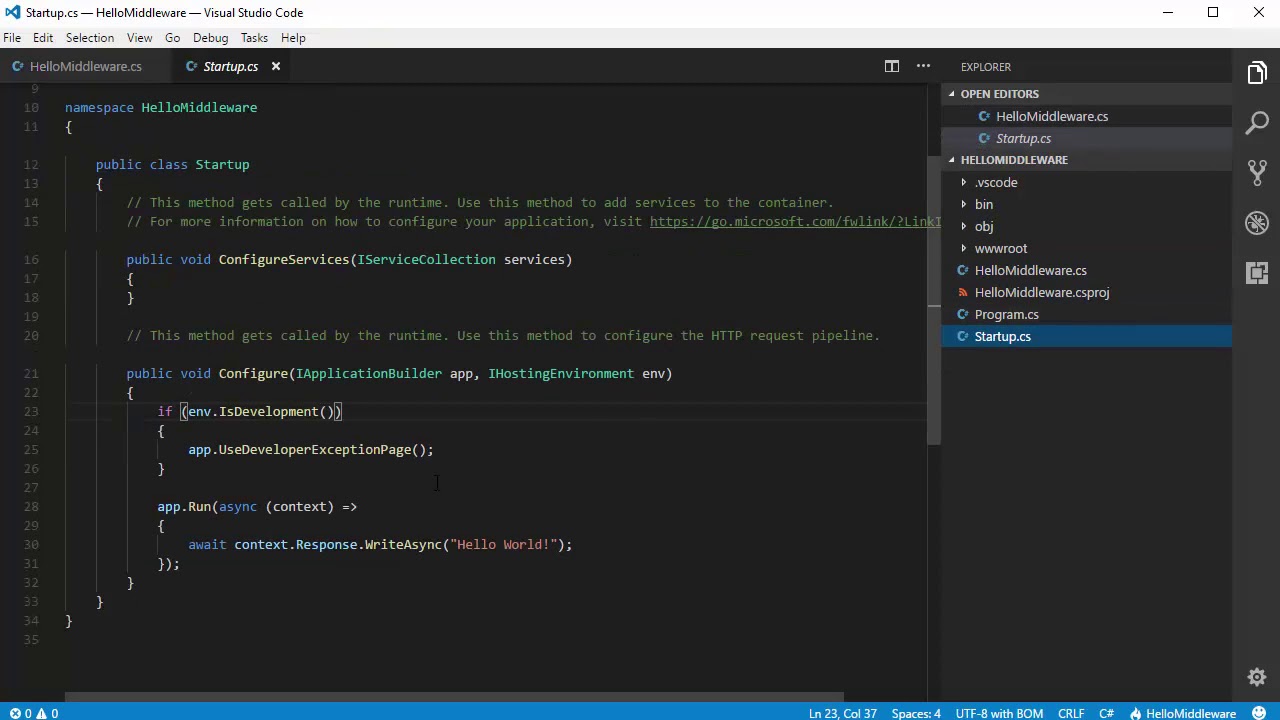Click the CRLF line ending indicator

[x=1071, y=713]
